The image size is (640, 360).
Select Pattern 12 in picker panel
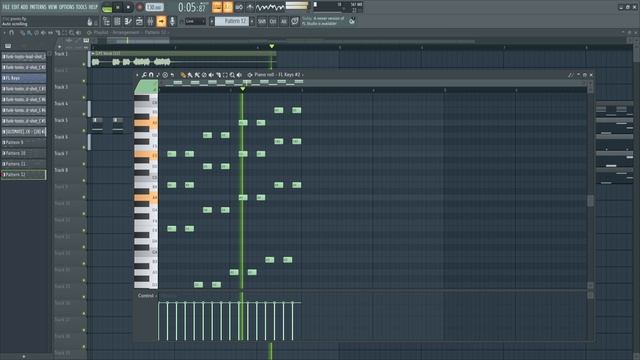(x=24, y=175)
